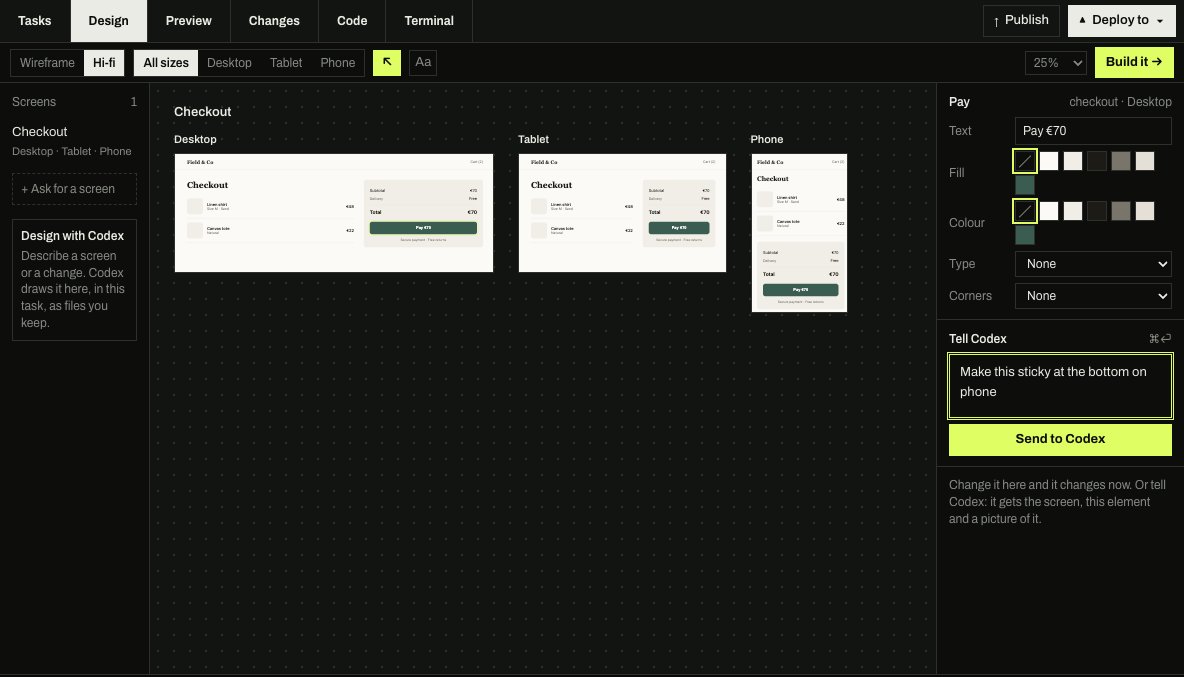The height and width of the screenshot is (677, 1184).
Task: Select the no-colour swatch in Colour row
Action: [1025, 211]
